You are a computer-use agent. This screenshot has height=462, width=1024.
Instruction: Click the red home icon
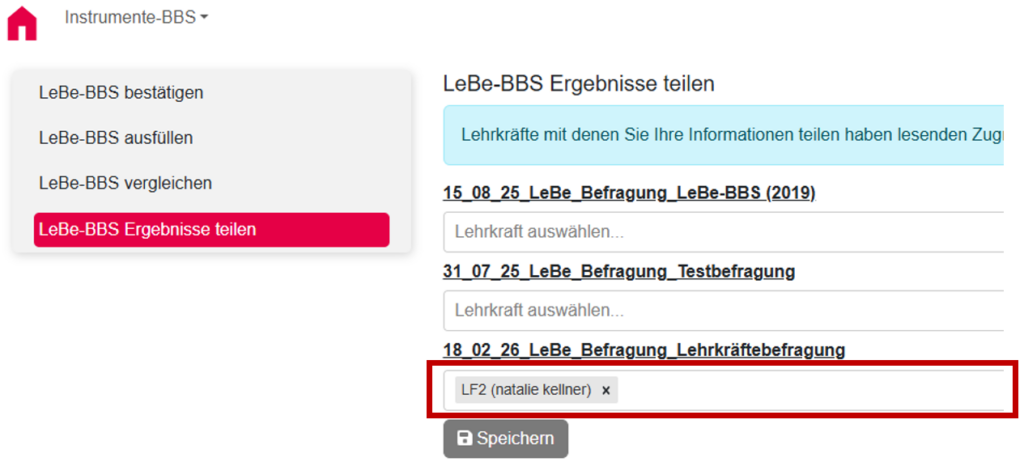click(x=21, y=23)
